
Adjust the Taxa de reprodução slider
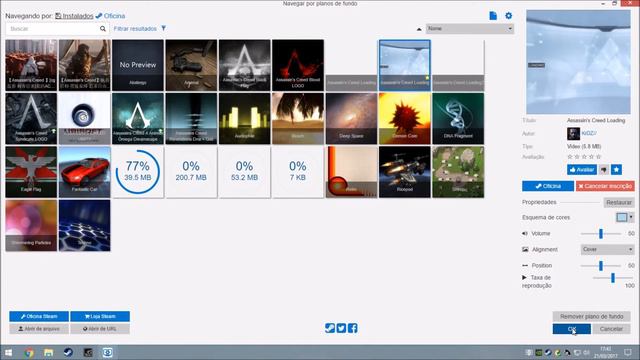[613, 278]
